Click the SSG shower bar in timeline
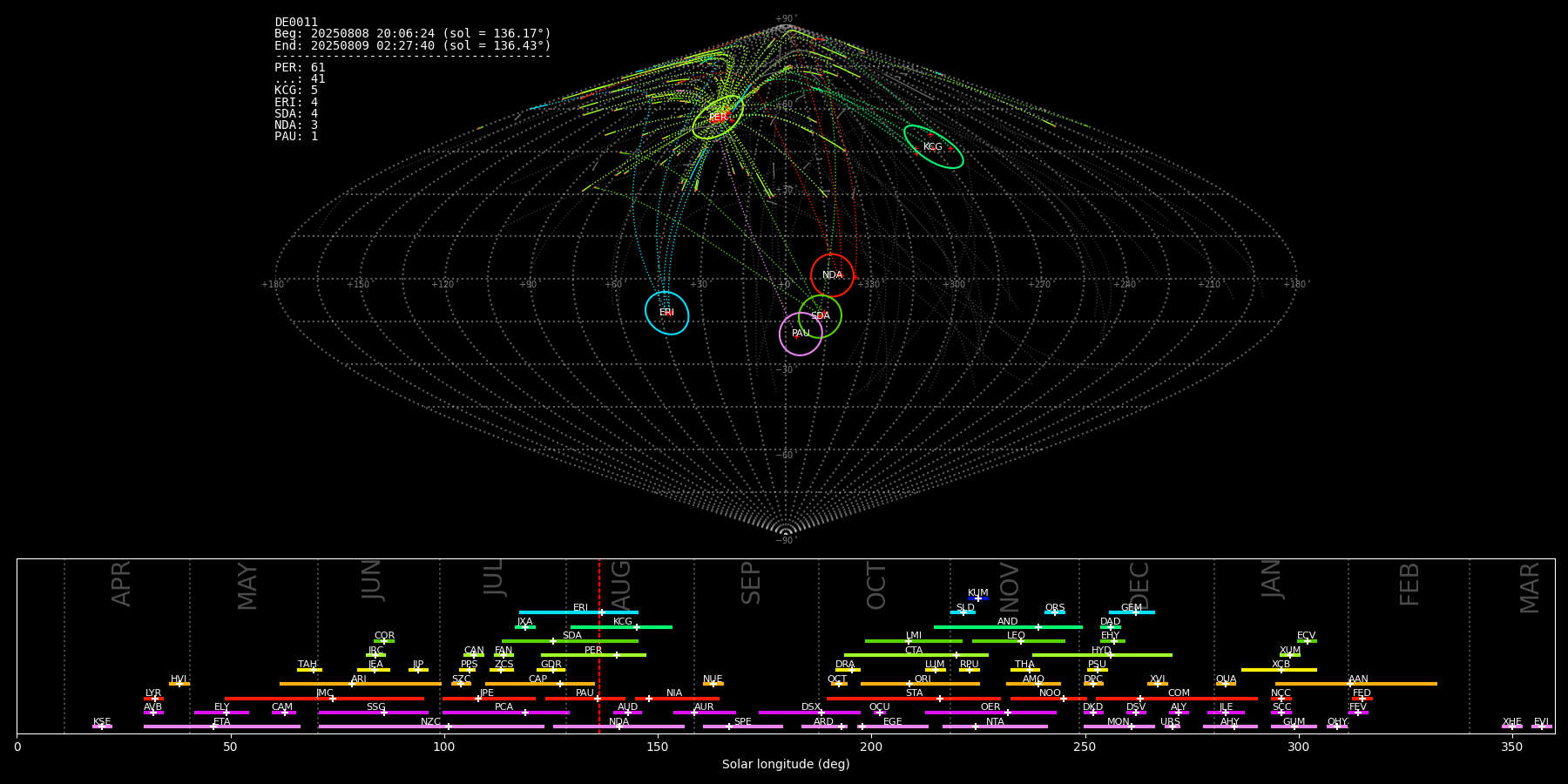1568x784 pixels. 373,713
